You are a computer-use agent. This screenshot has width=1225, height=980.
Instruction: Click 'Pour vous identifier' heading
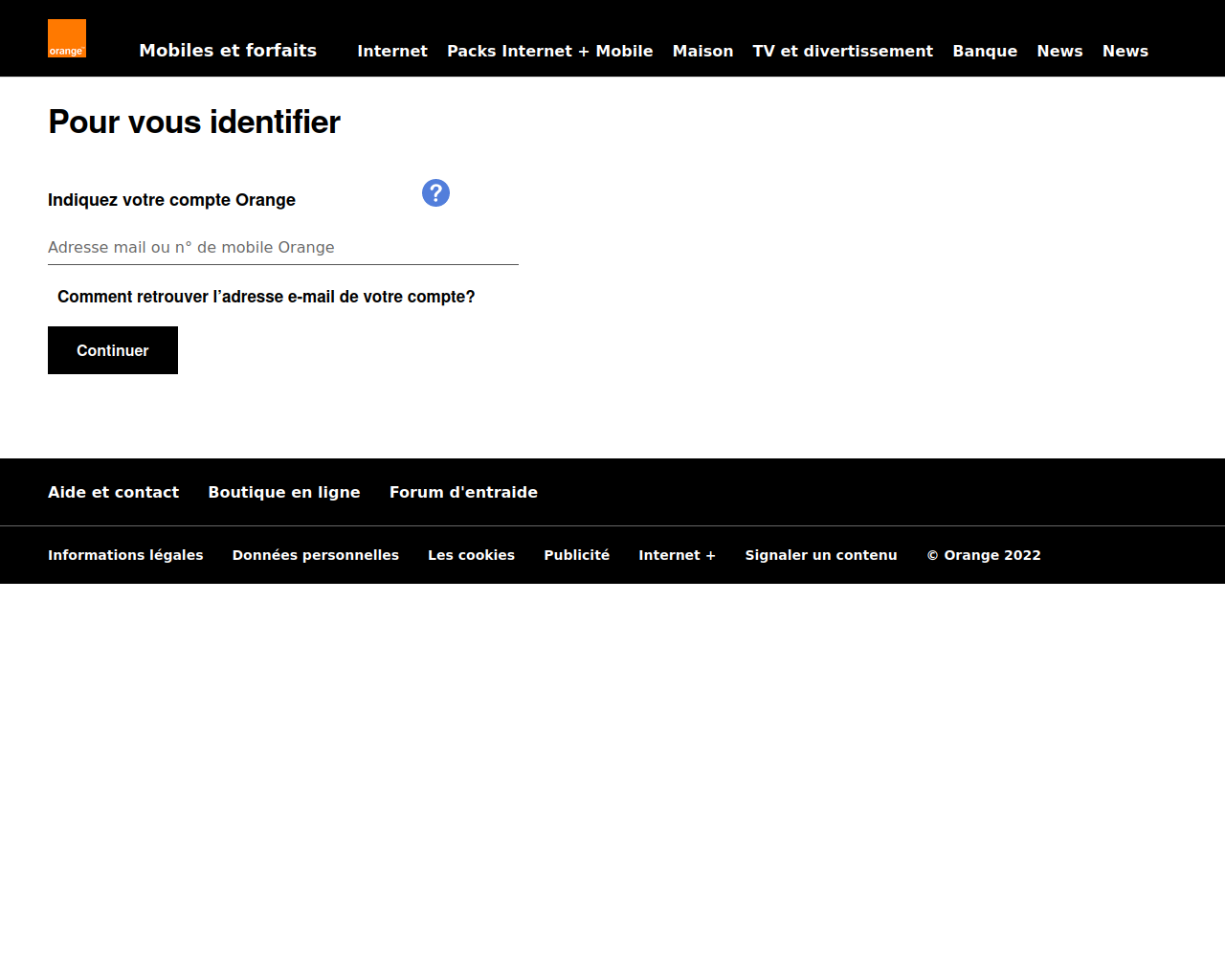(194, 122)
